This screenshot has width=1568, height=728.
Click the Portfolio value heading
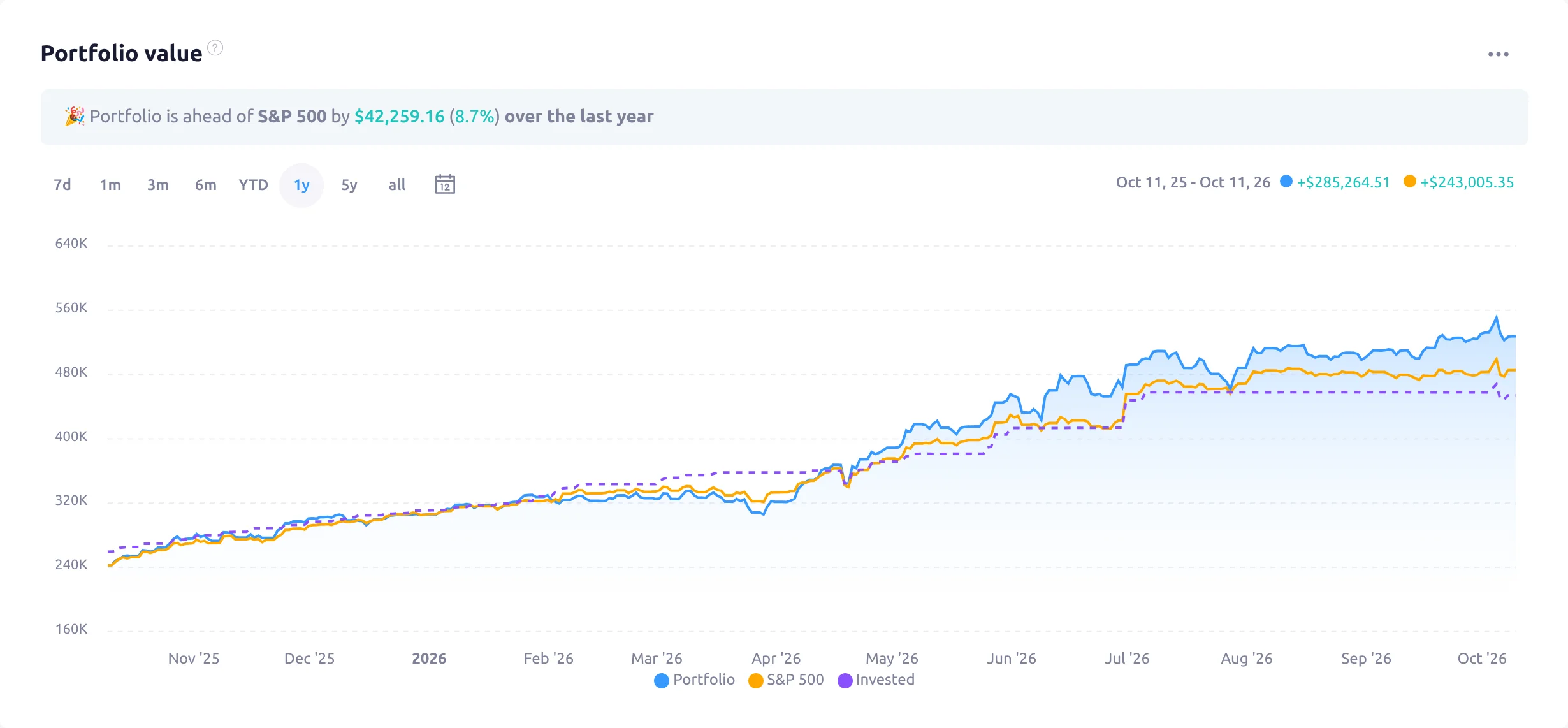pos(121,54)
